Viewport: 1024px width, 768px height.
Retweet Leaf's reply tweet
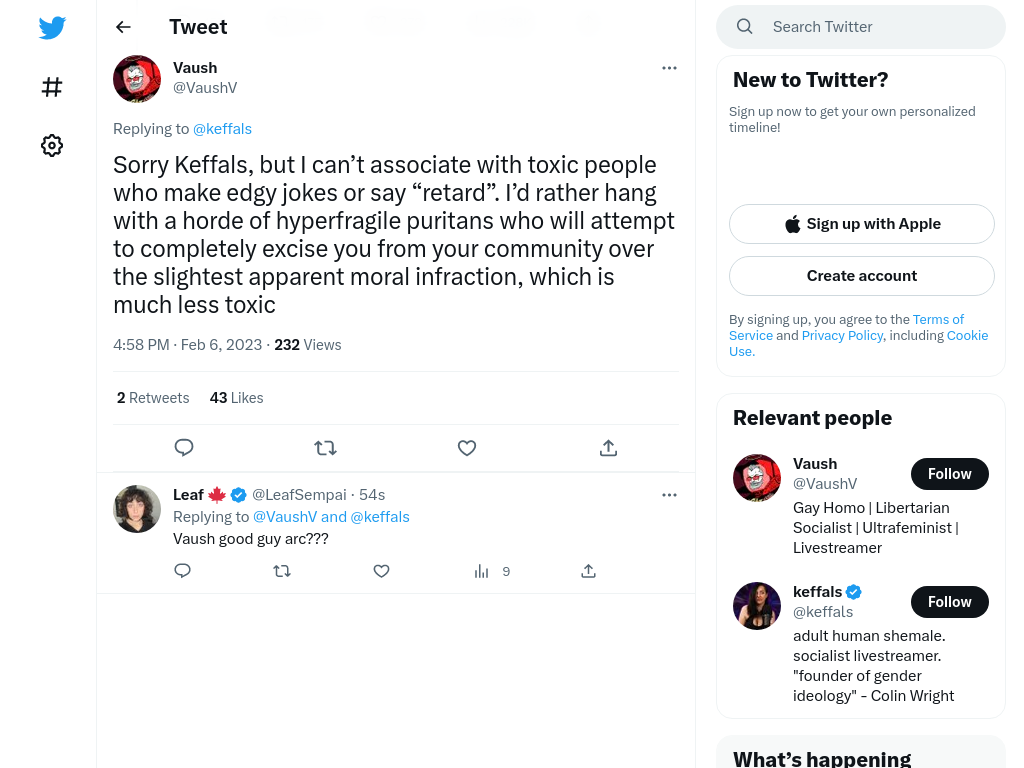pyautogui.click(x=282, y=571)
